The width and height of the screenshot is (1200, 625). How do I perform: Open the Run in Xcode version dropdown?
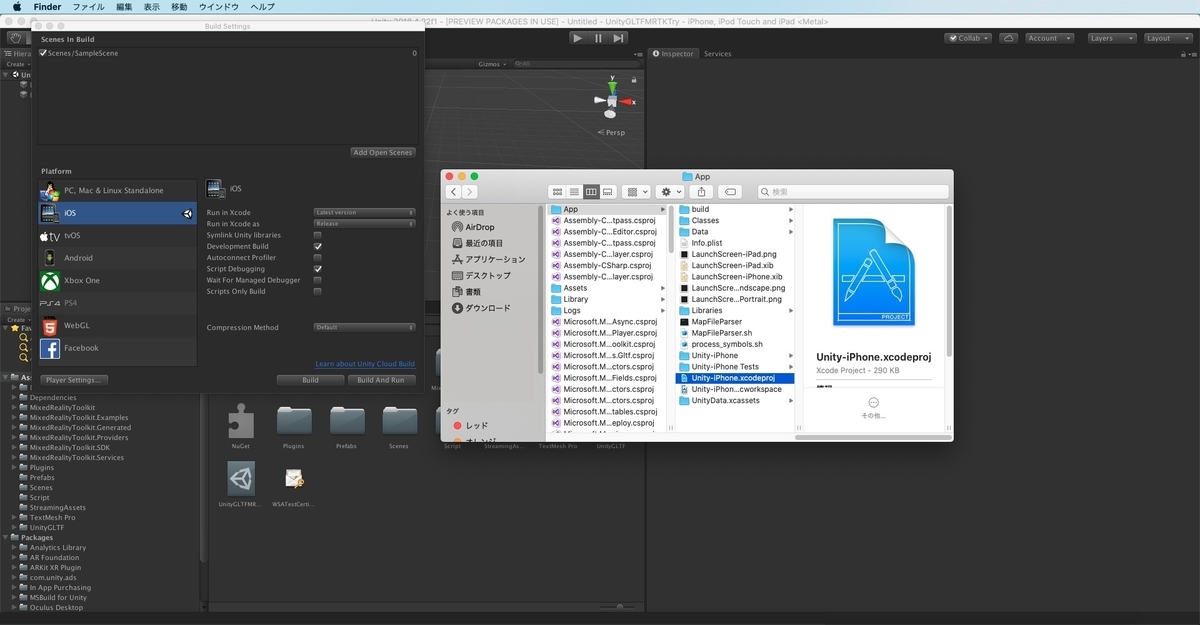[x=364, y=212]
